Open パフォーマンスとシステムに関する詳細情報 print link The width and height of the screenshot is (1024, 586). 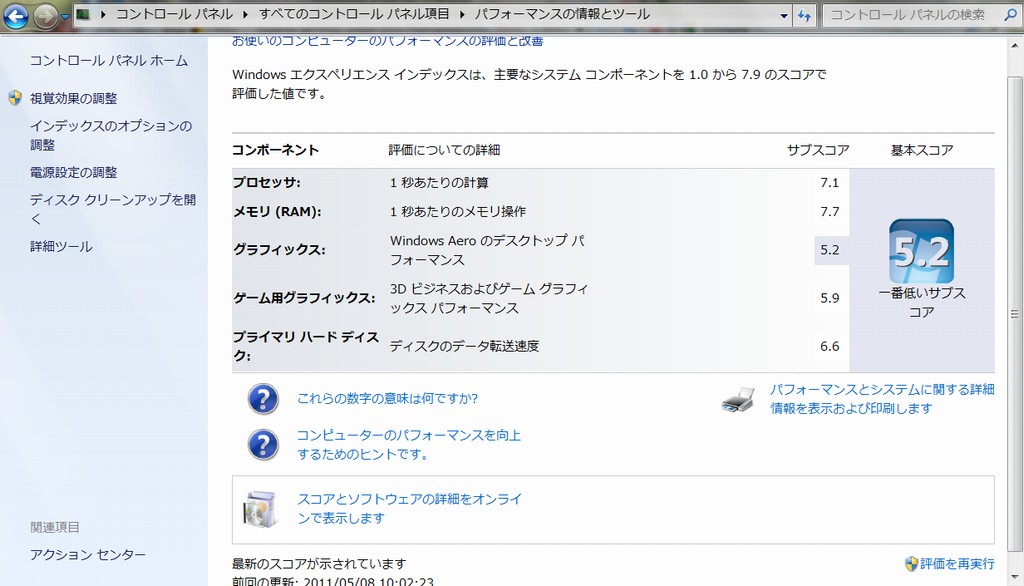pos(882,399)
